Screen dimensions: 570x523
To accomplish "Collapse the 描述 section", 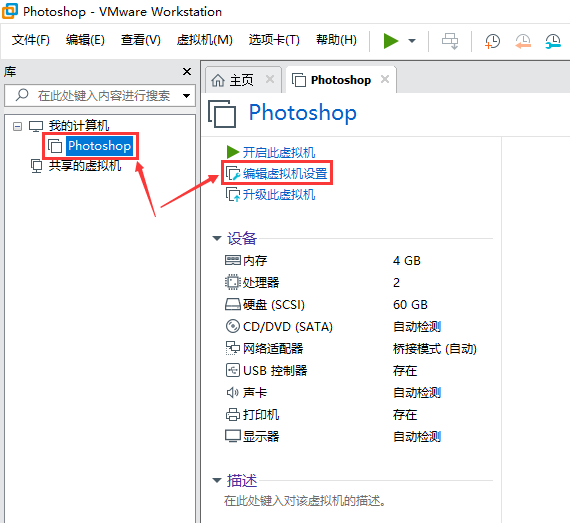I will coord(217,480).
